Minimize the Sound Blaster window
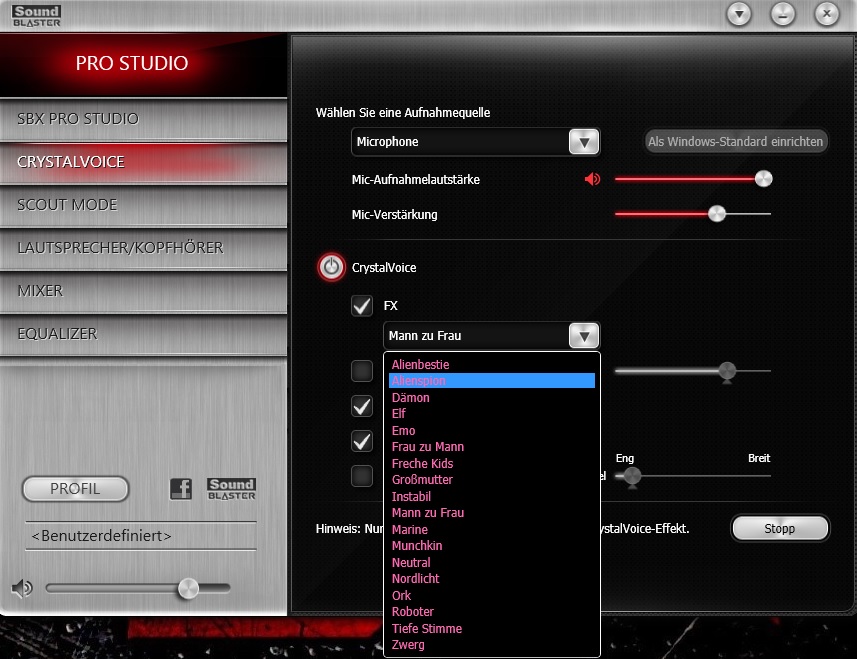 pos(783,14)
